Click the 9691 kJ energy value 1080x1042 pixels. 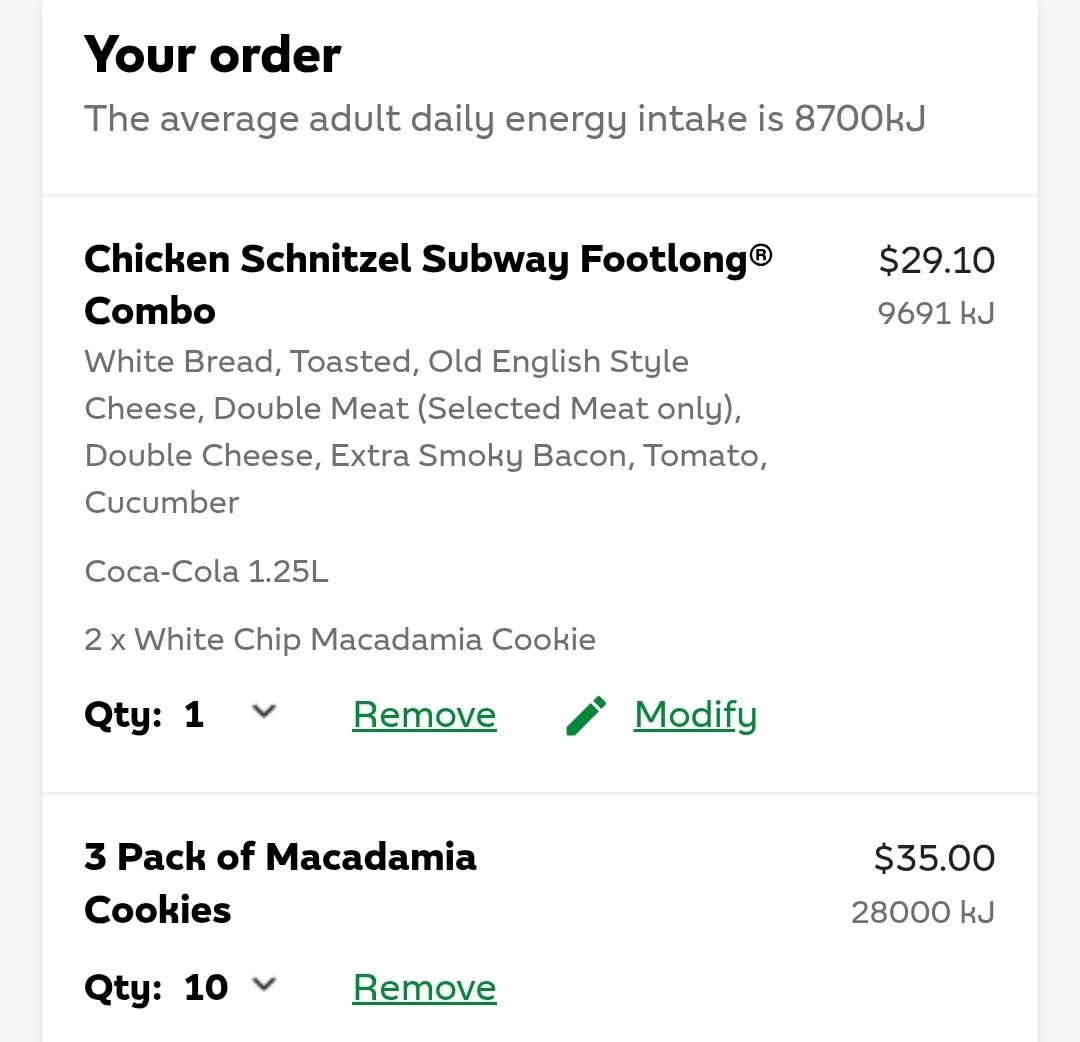936,313
